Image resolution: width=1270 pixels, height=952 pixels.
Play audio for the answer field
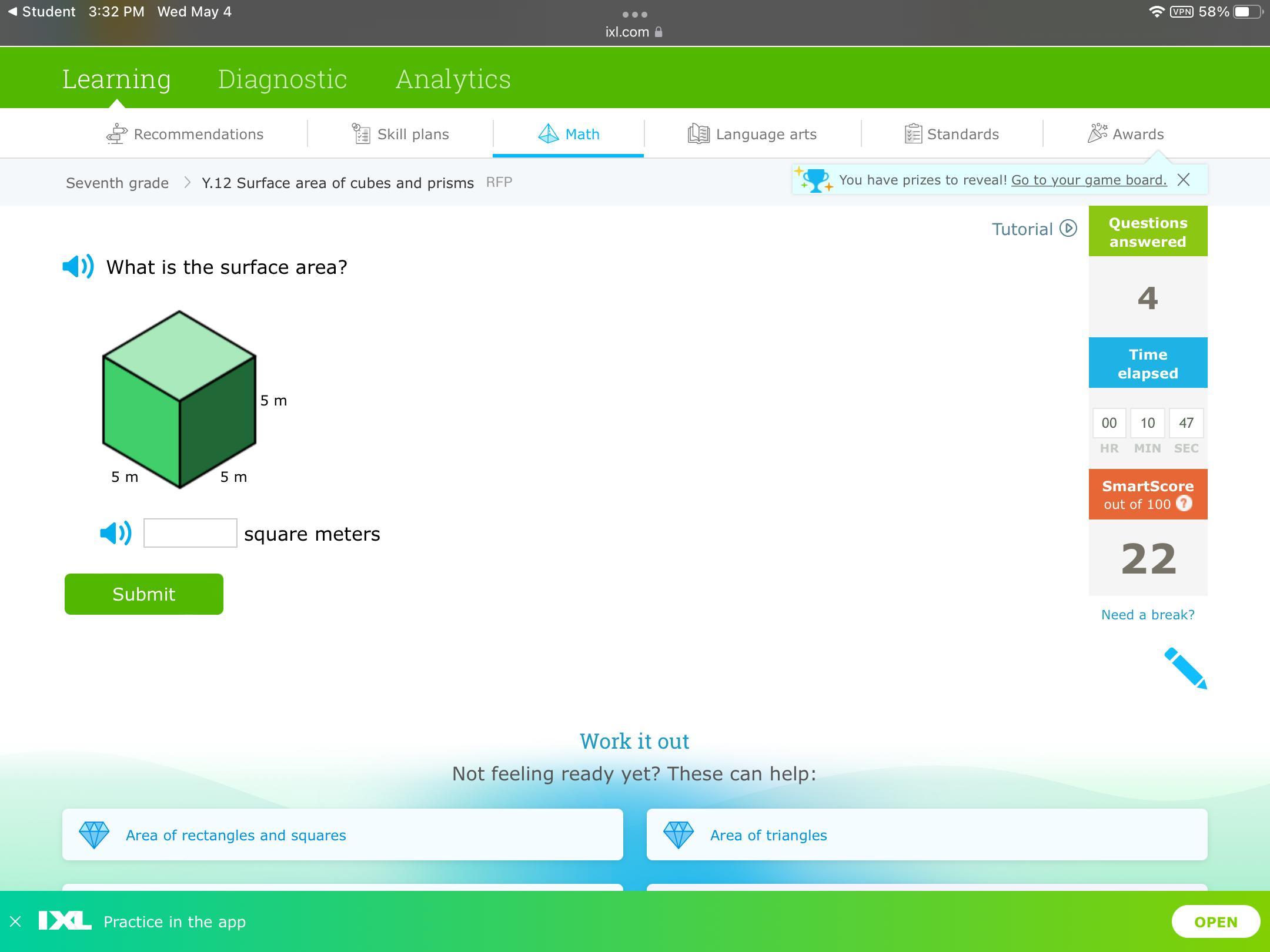pos(116,533)
